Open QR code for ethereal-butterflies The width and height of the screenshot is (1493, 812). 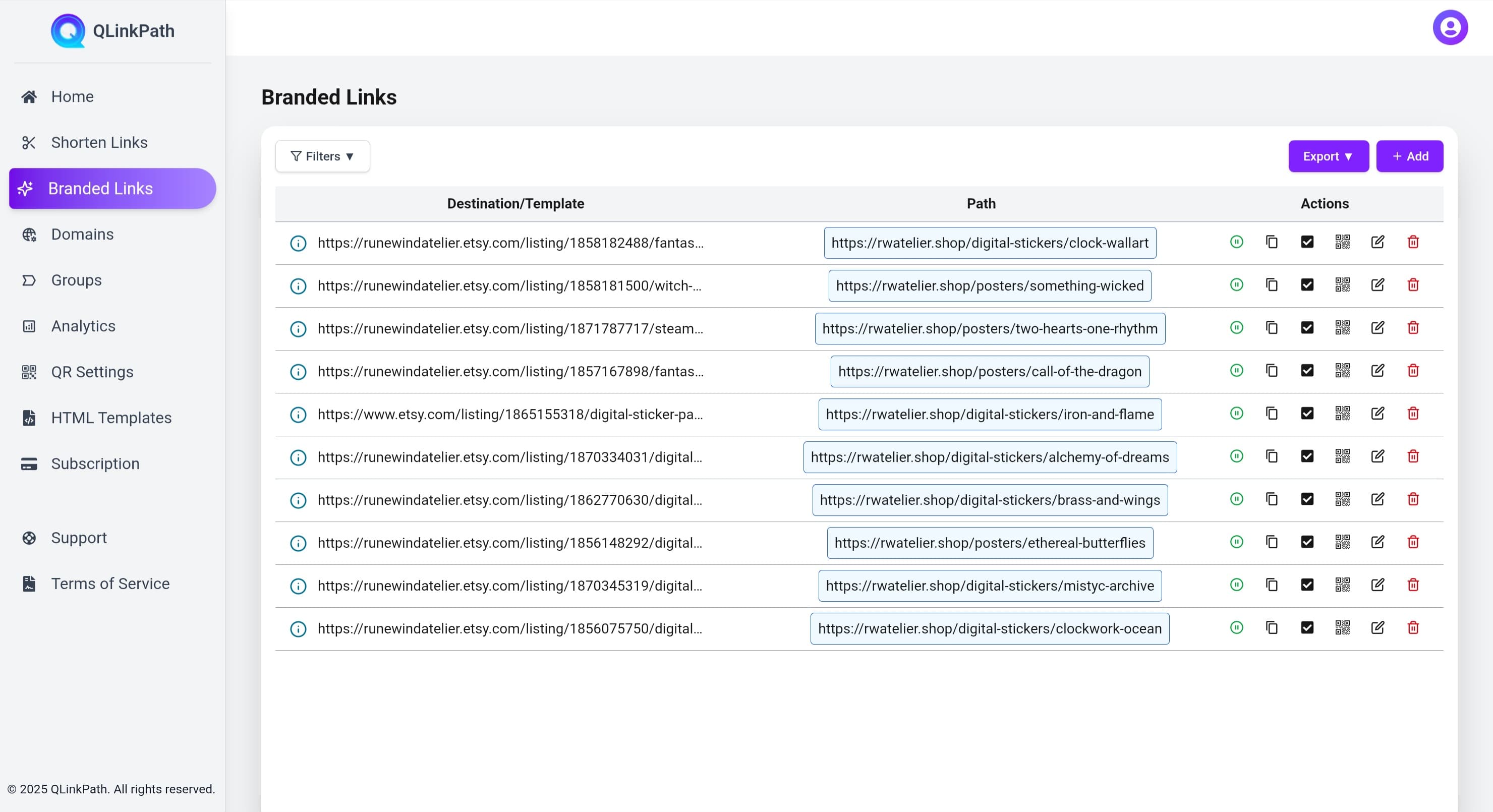tap(1342, 542)
